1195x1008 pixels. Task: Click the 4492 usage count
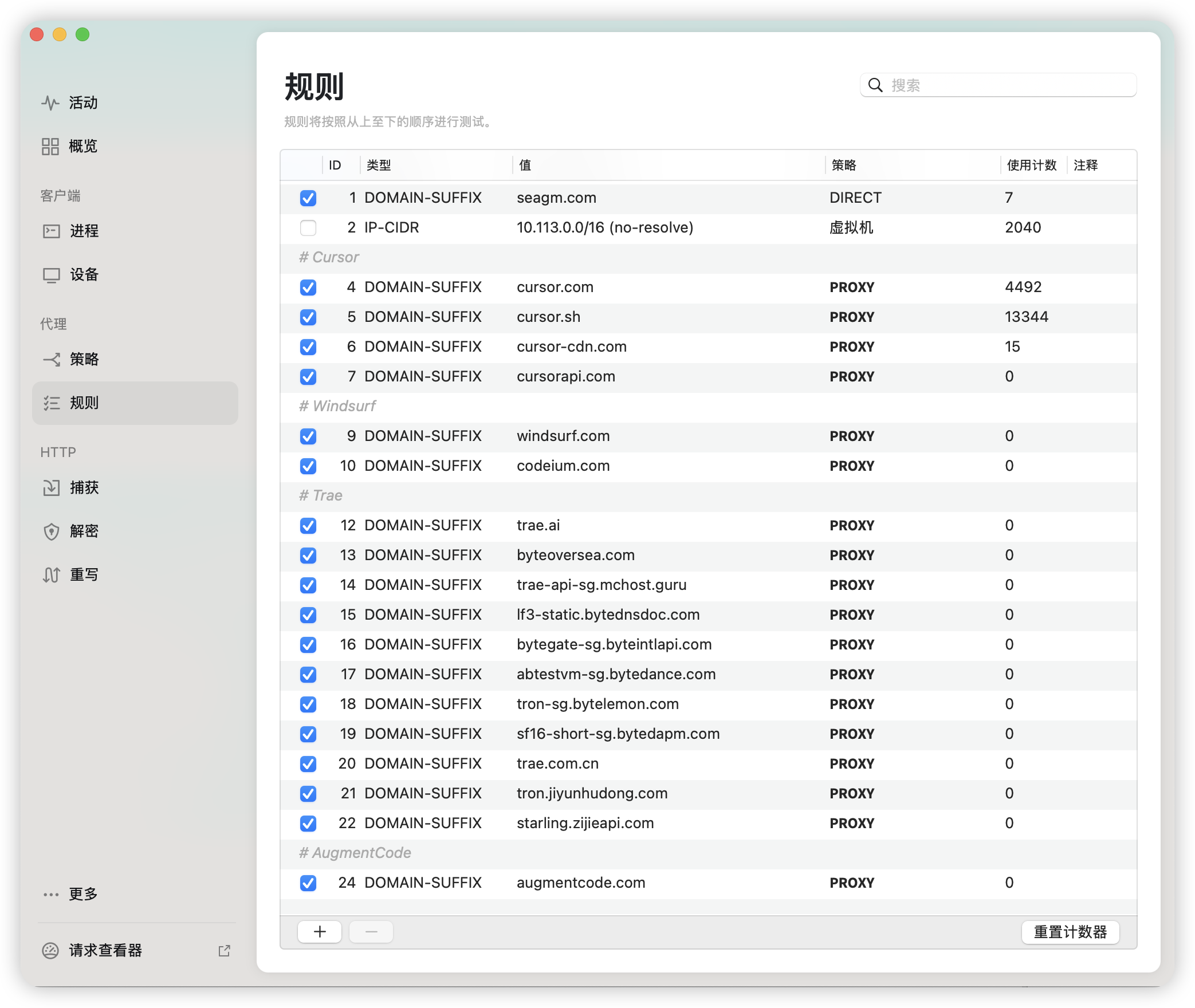(x=1023, y=288)
